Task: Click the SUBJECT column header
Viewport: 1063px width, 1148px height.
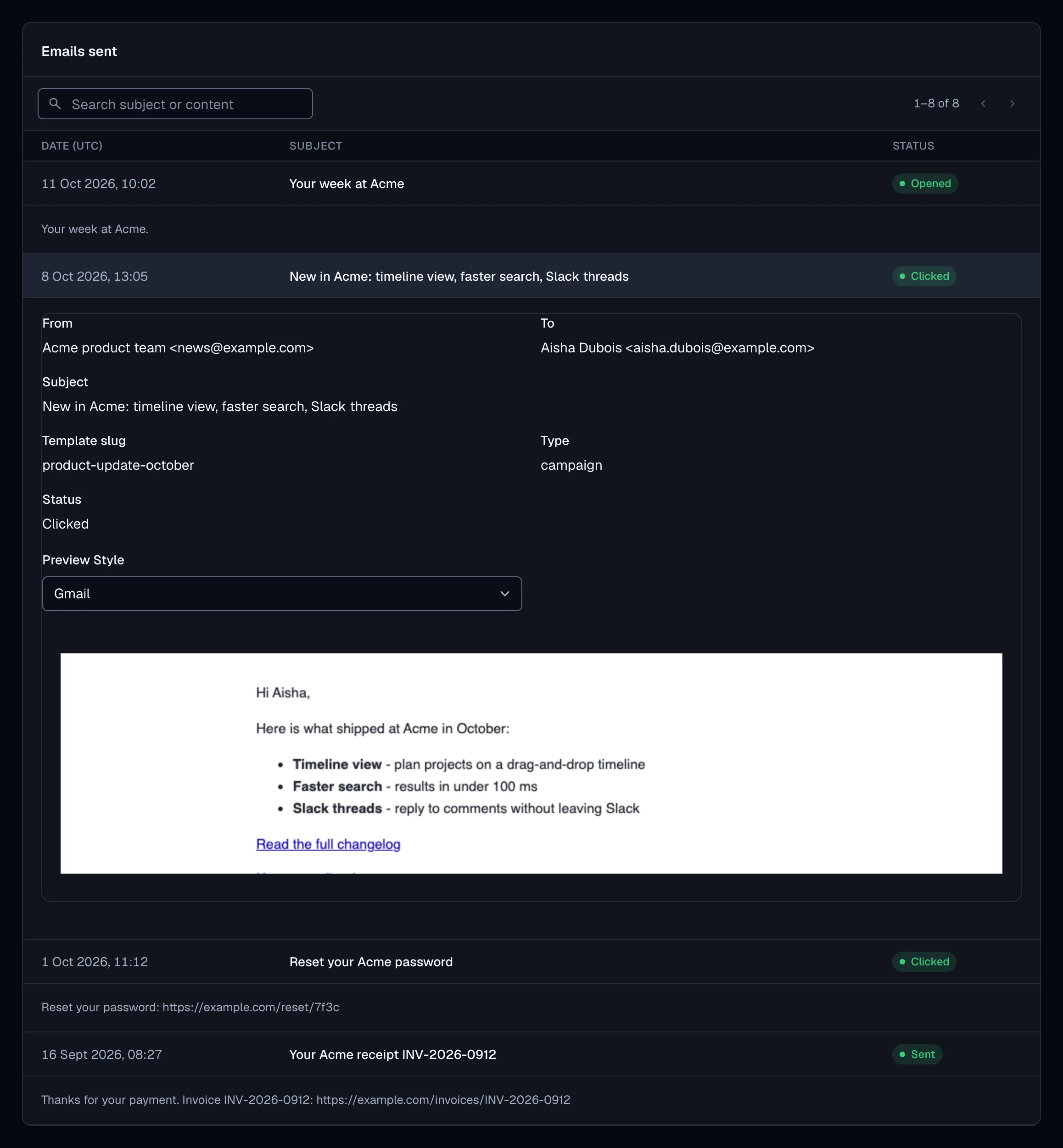Action: click(316, 145)
